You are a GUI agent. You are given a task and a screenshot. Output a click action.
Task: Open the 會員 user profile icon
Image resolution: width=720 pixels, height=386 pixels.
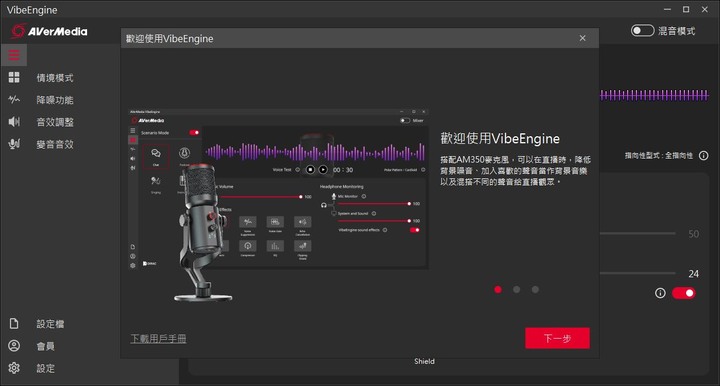[14, 346]
